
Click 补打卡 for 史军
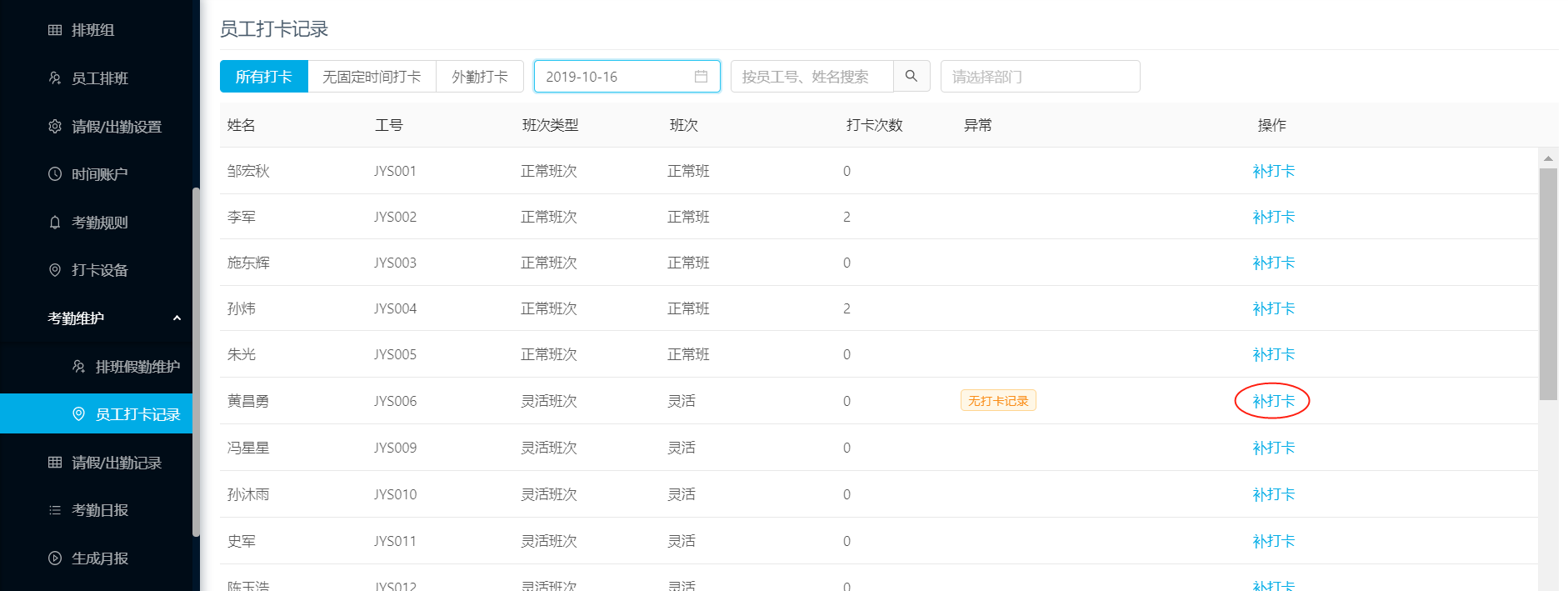(x=1273, y=541)
